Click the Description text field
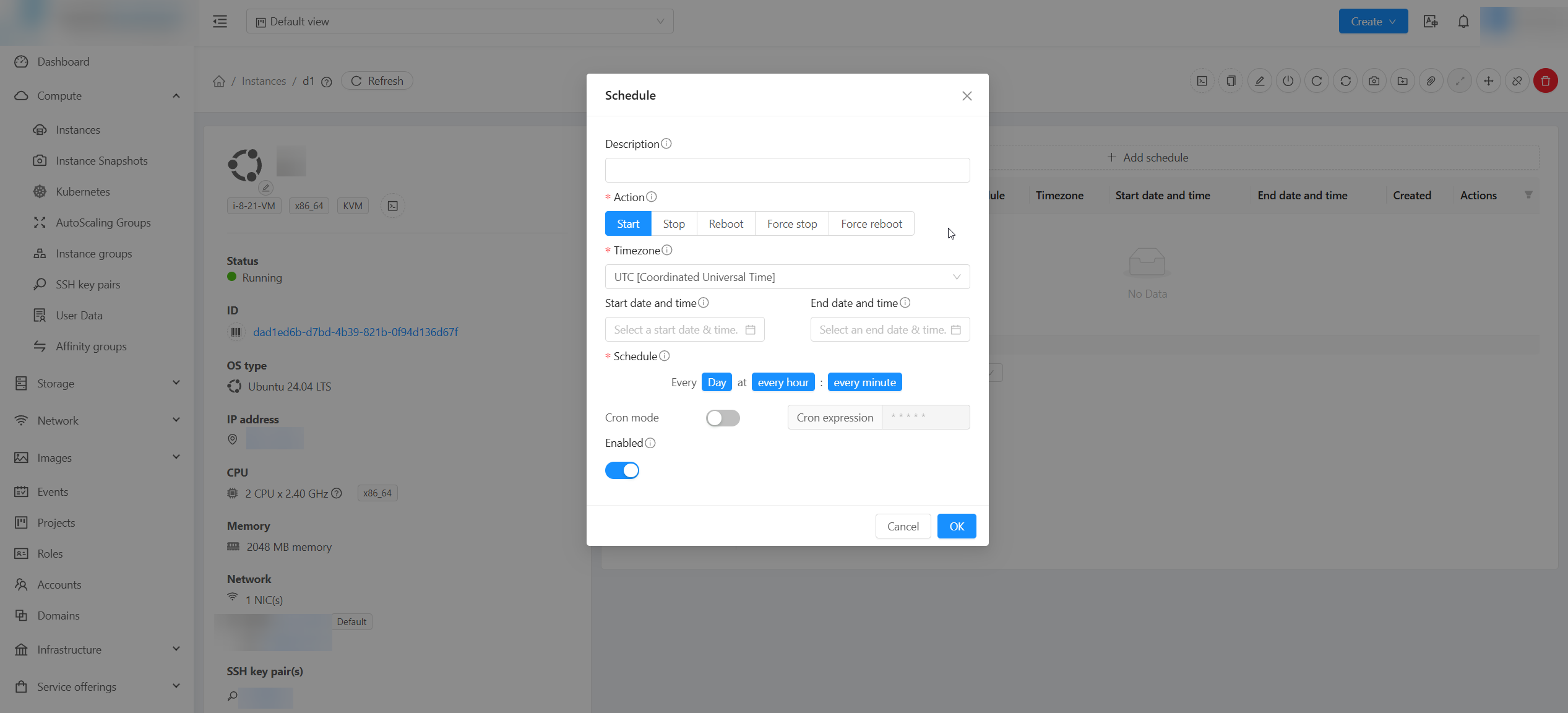The height and width of the screenshot is (713, 1568). click(786, 170)
